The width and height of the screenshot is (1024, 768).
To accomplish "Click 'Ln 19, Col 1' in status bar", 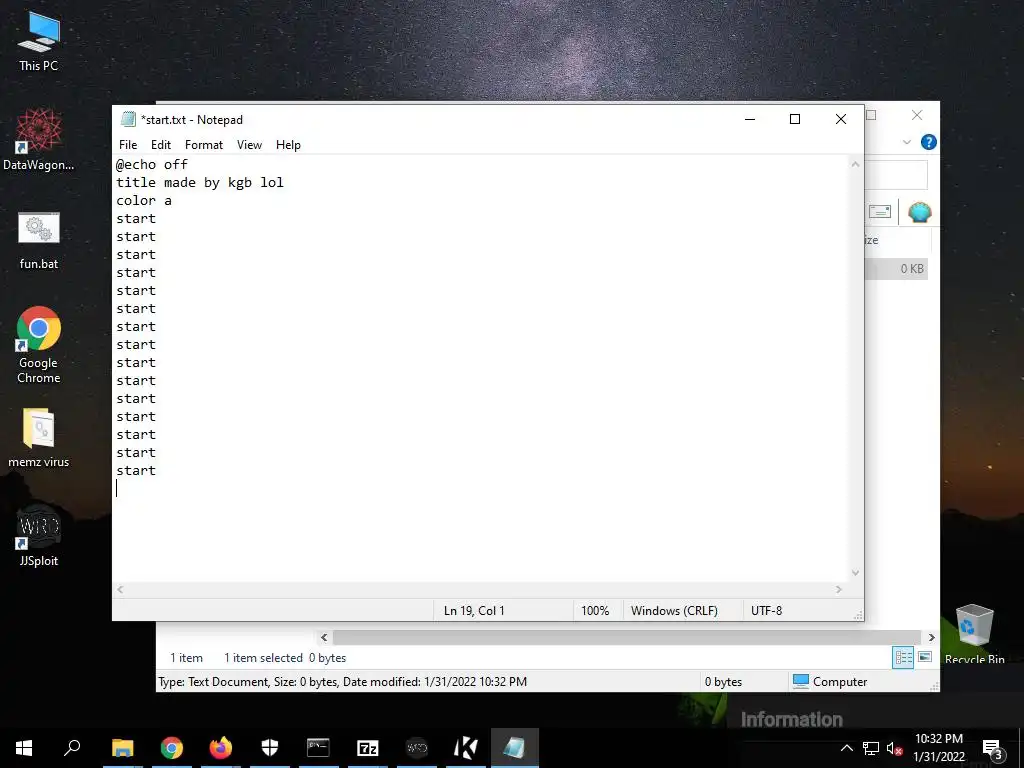I will click(x=474, y=611).
